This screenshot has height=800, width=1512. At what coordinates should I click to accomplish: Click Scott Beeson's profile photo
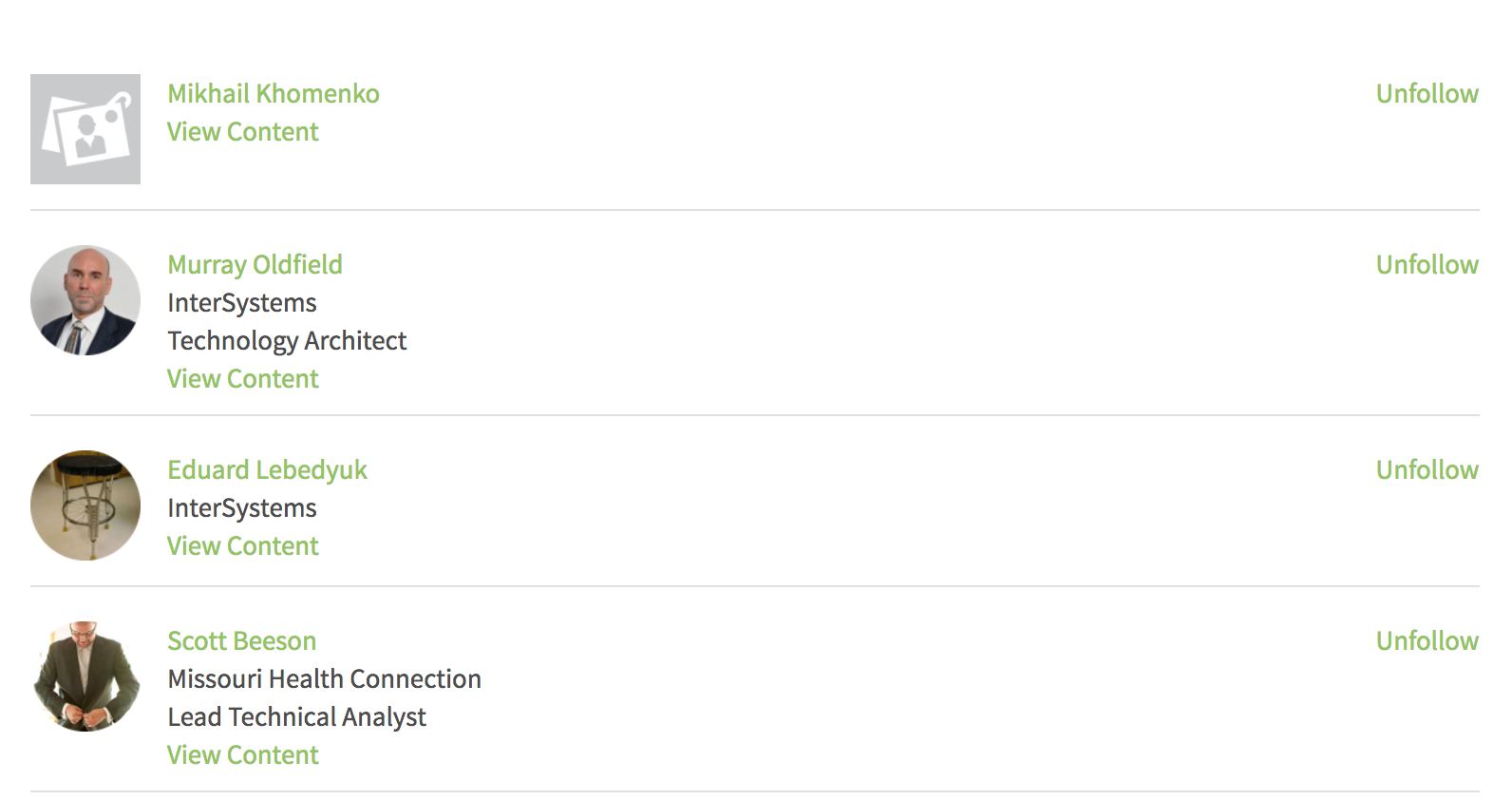85,676
